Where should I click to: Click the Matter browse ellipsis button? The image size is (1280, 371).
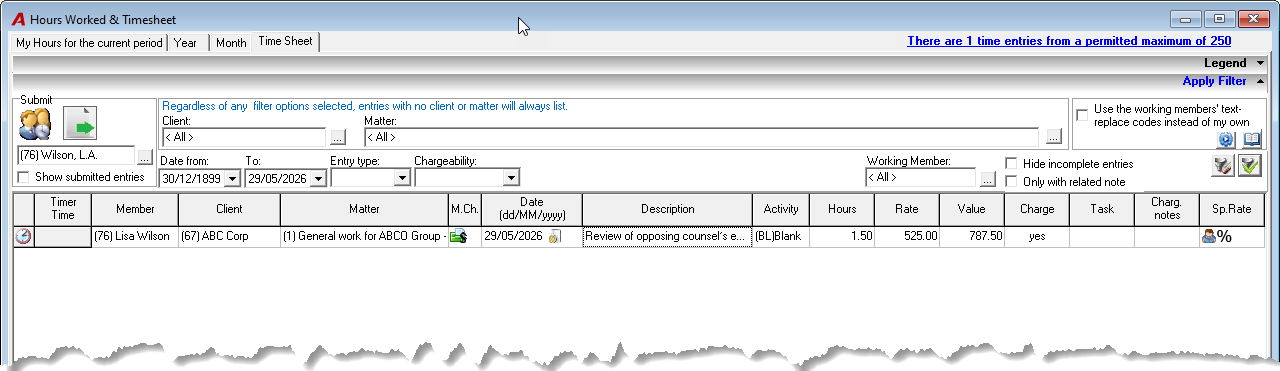(x=1053, y=137)
